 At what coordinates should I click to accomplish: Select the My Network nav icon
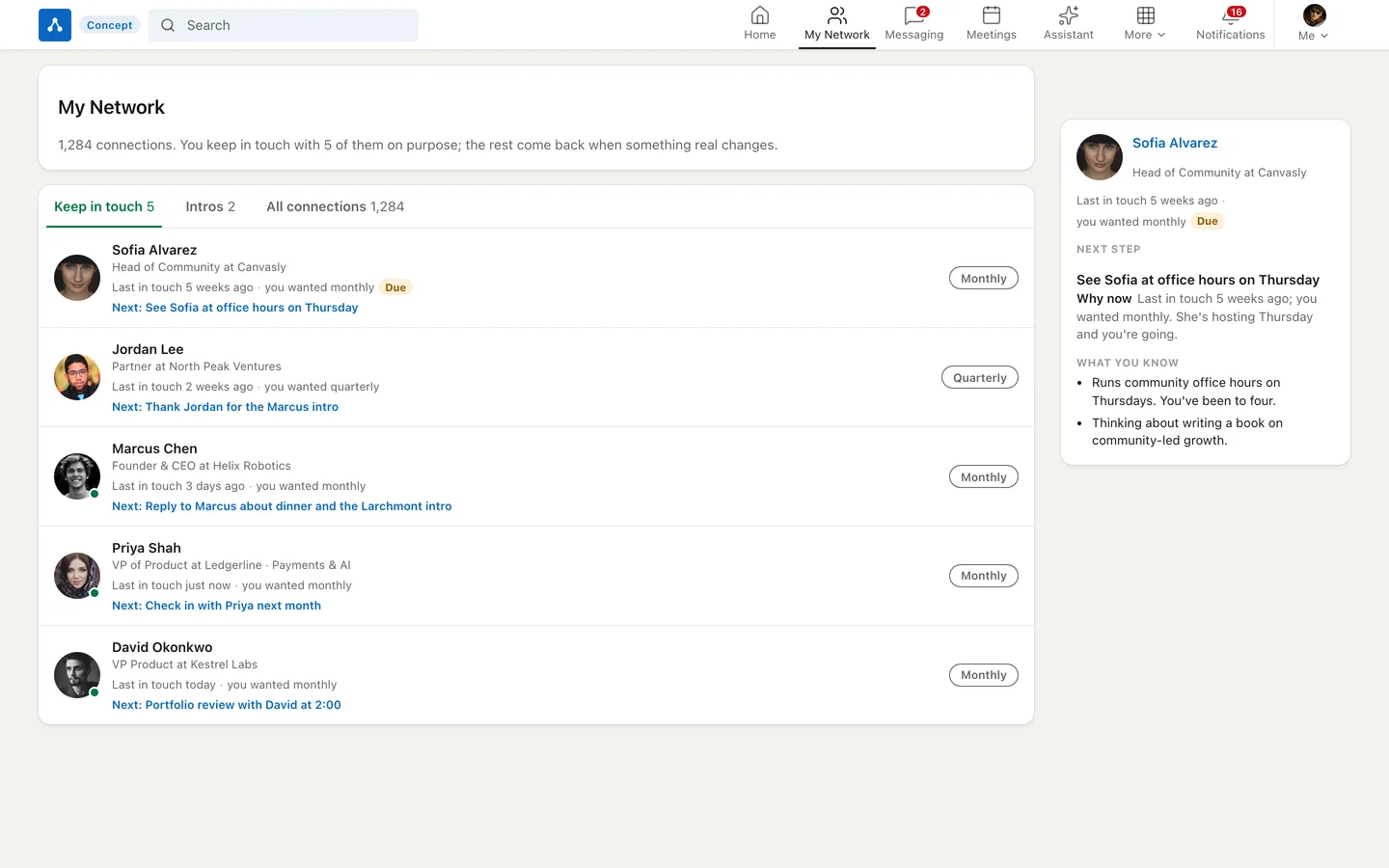pyautogui.click(x=837, y=24)
